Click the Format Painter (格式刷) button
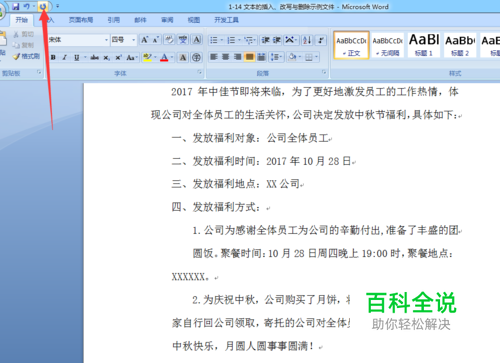 click(x=26, y=56)
